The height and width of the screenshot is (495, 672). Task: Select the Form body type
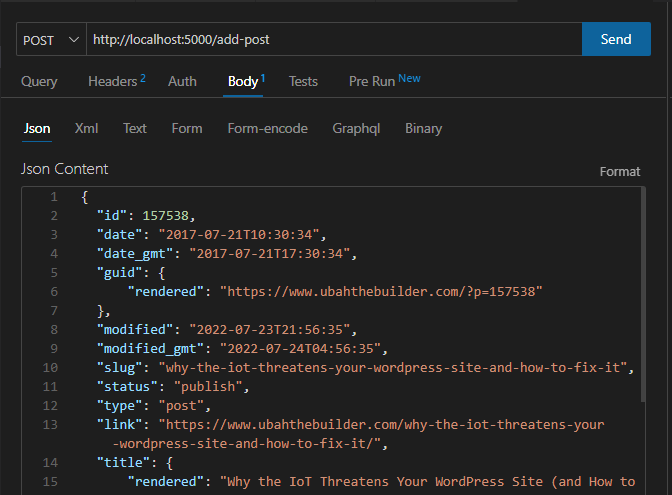point(187,128)
